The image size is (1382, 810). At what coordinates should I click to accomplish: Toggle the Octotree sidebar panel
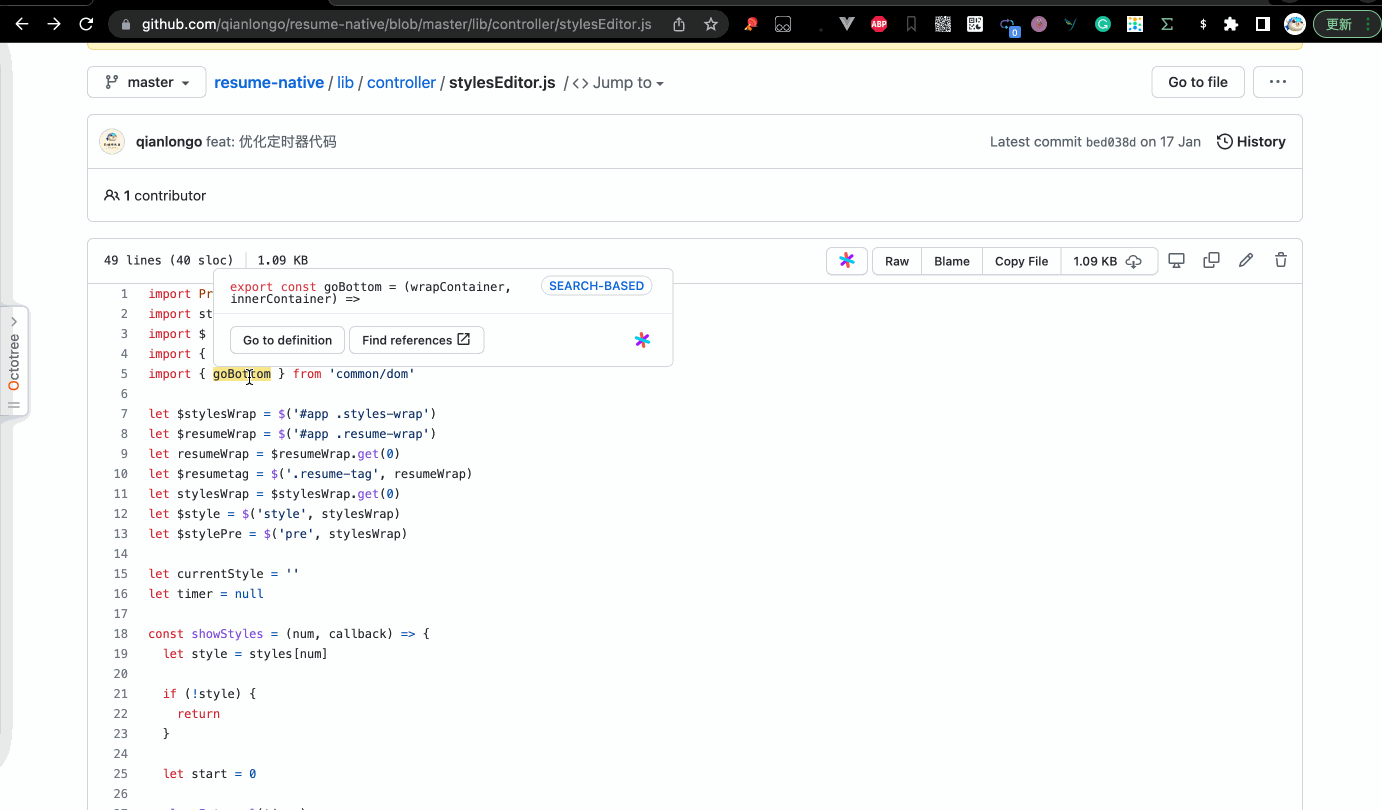pos(14,361)
